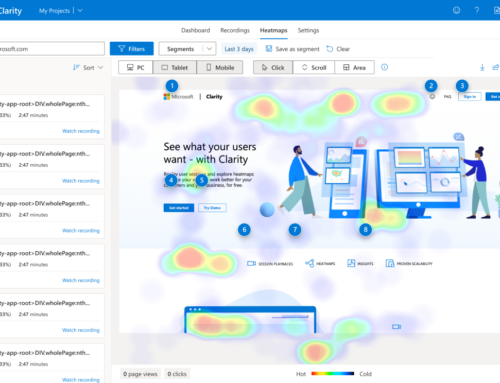Screen dimensions: 500x383
Task: Click the download heatmap icon
Action: click(x=482, y=67)
